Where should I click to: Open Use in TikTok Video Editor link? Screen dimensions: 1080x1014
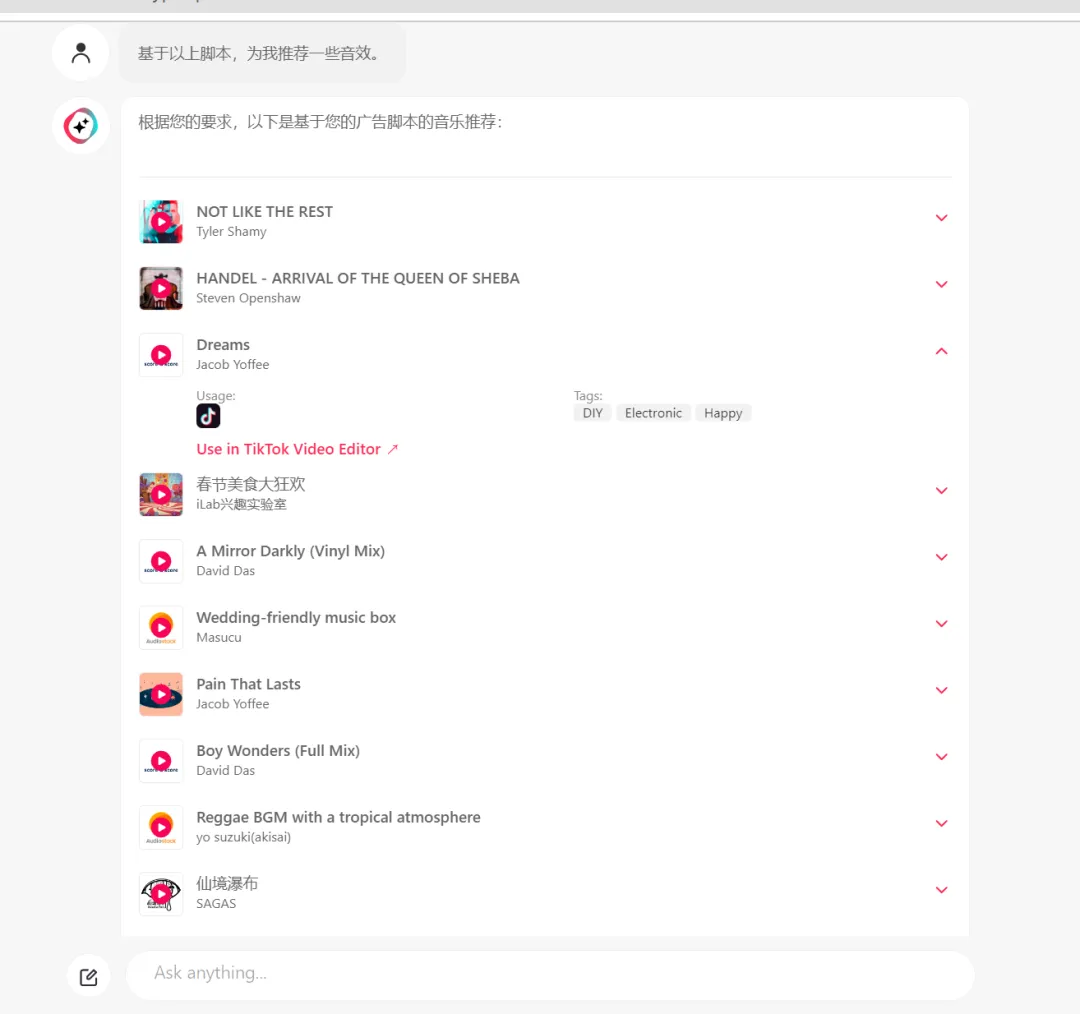click(x=297, y=449)
